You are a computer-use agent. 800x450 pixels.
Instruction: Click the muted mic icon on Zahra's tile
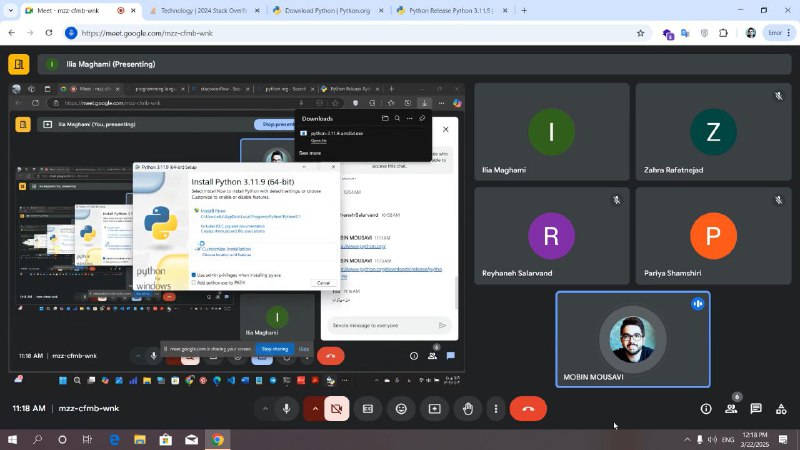tap(779, 96)
